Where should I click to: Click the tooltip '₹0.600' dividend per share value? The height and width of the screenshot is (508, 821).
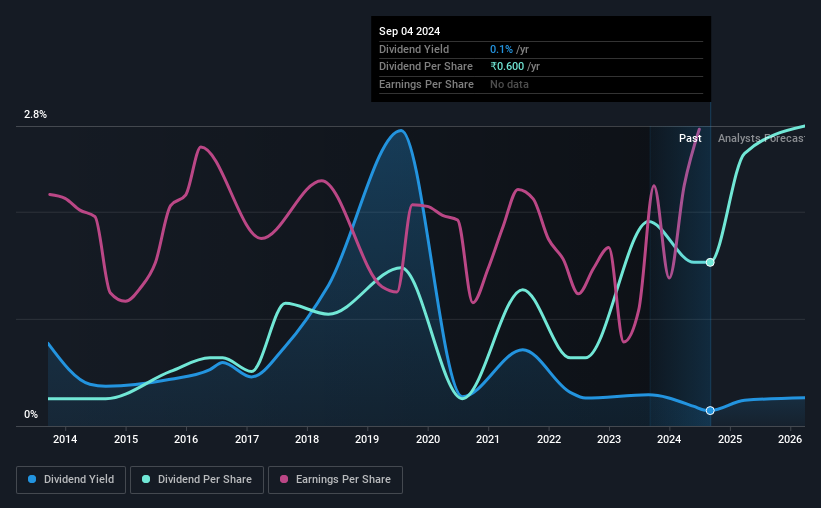point(507,67)
